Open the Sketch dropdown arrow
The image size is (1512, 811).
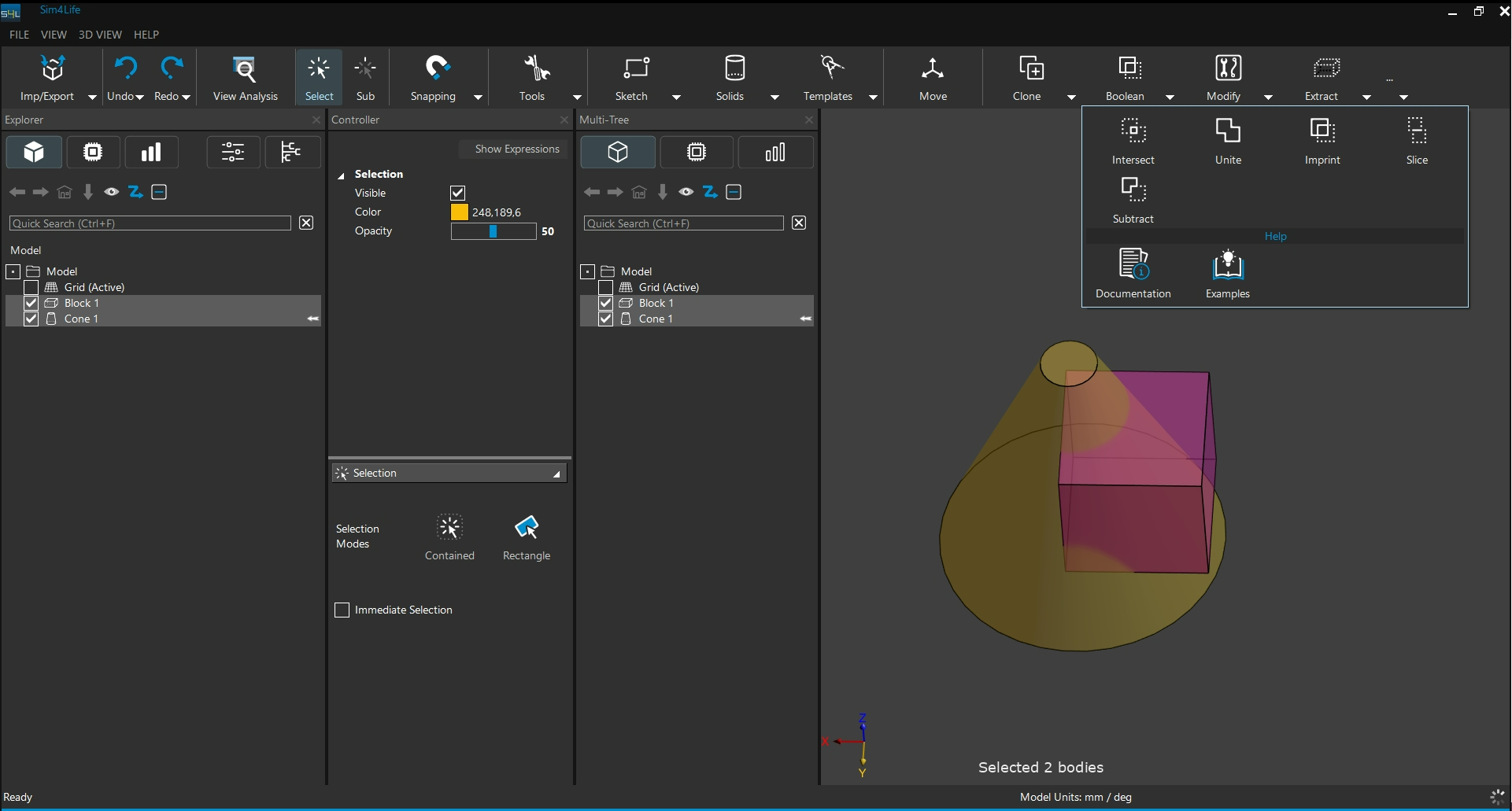click(676, 98)
